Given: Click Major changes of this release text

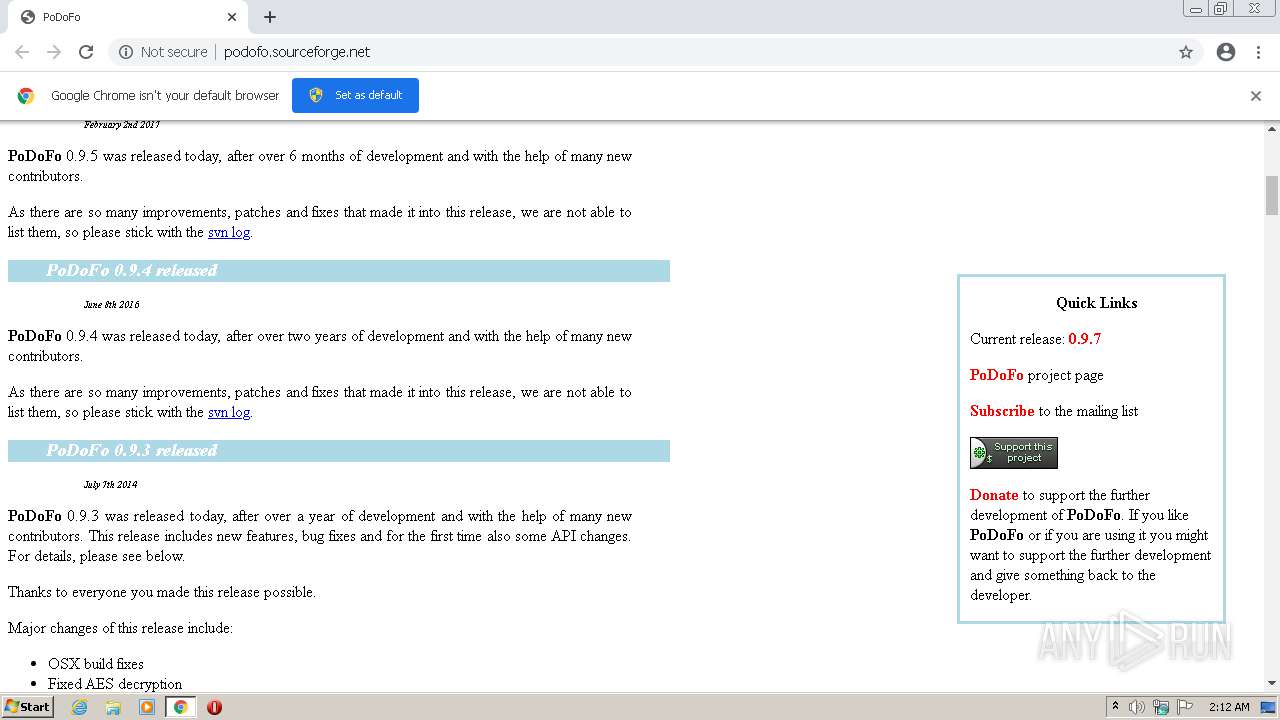Looking at the screenshot, I should [x=120, y=628].
